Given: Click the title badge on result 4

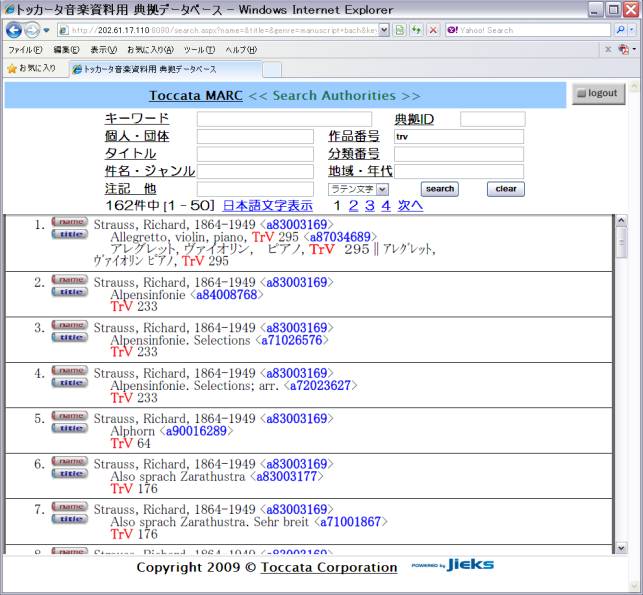Looking at the screenshot, I should [x=70, y=383].
